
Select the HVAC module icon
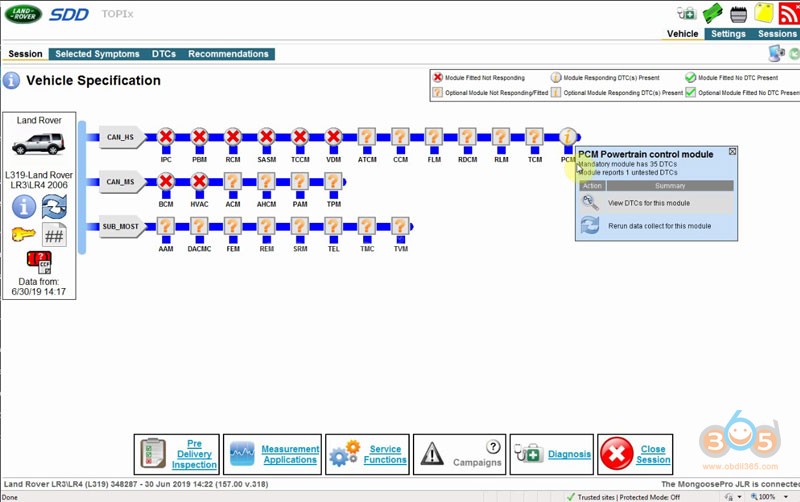click(199, 181)
